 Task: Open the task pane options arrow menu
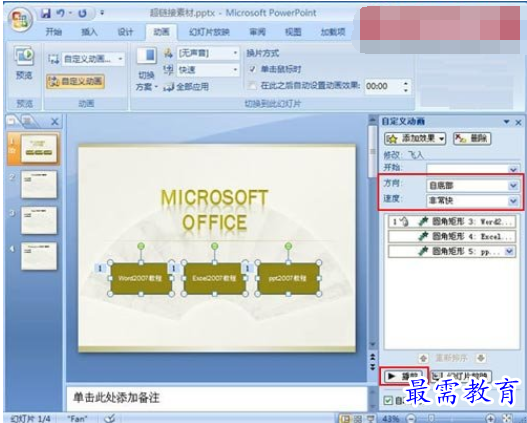pos(506,122)
